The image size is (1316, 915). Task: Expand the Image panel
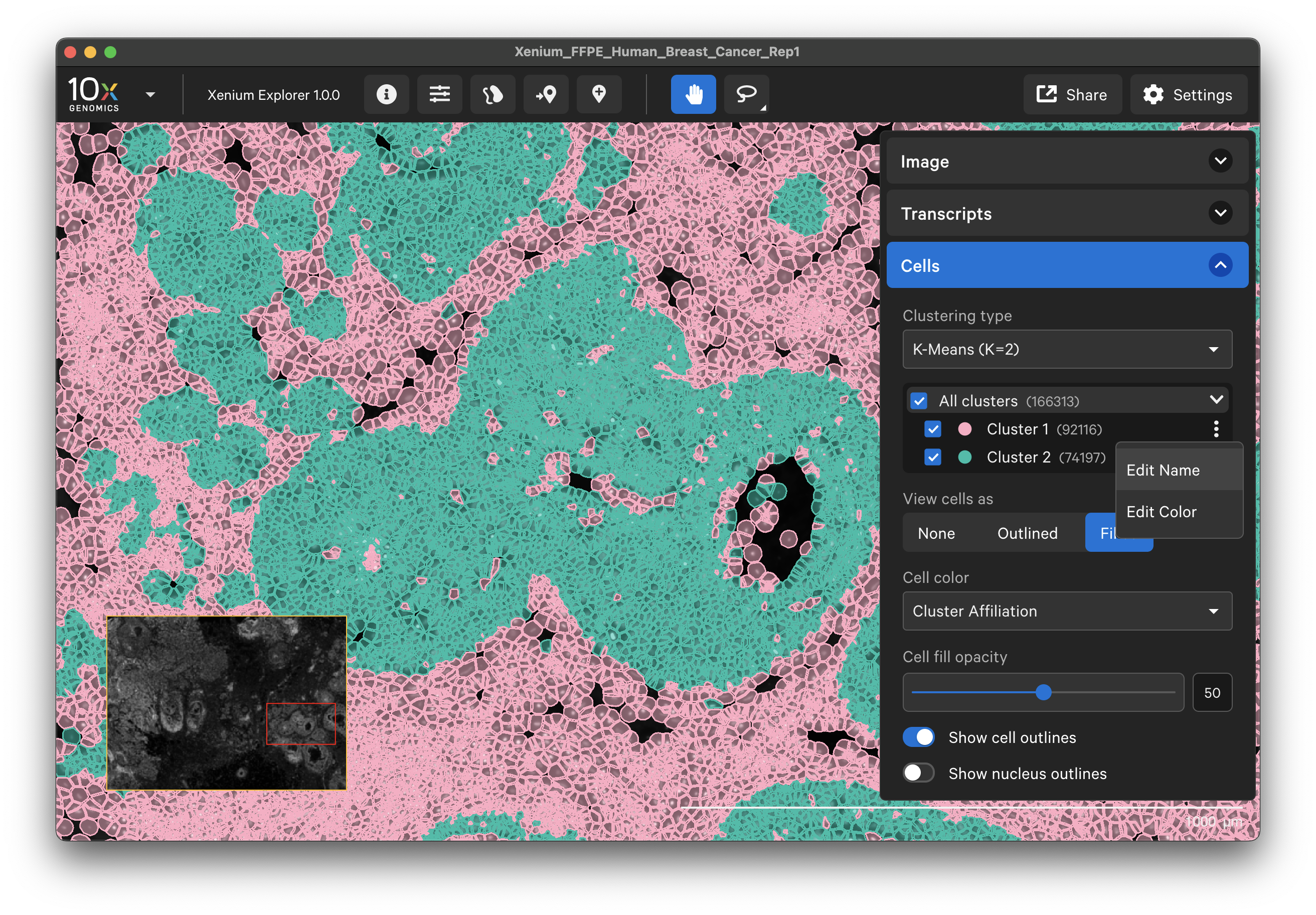pos(1221,161)
